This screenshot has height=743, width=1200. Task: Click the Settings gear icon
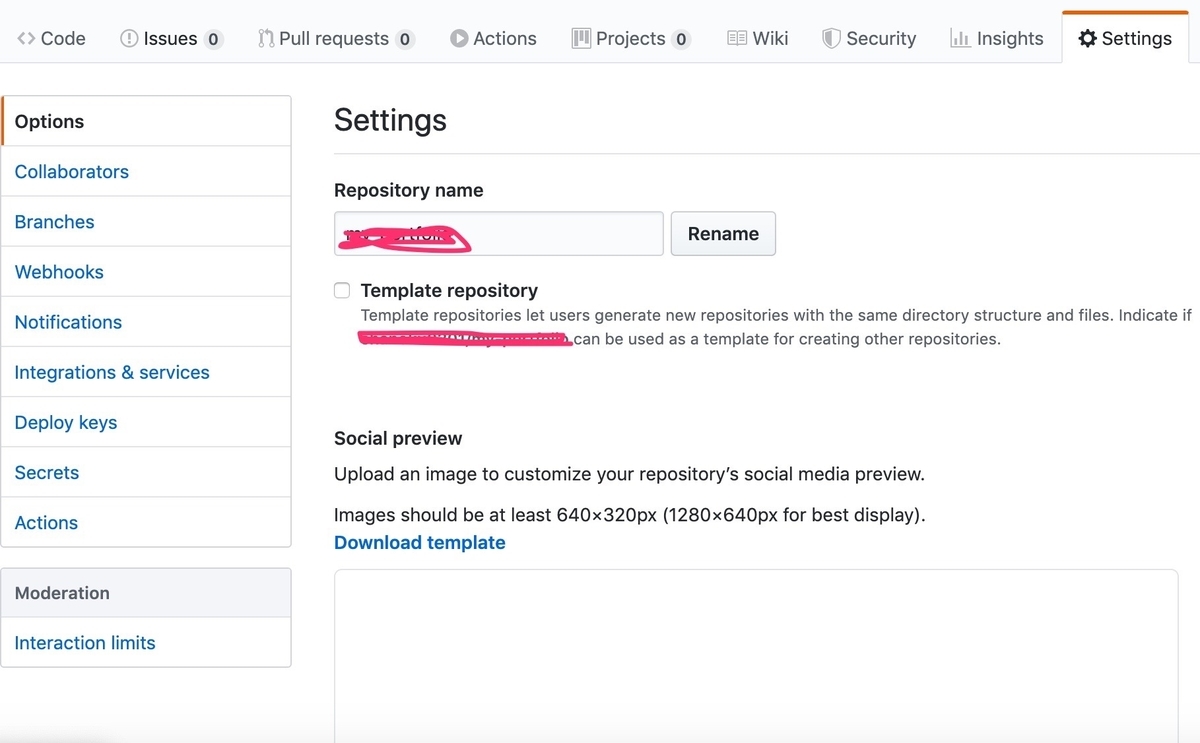[x=1087, y=39]
